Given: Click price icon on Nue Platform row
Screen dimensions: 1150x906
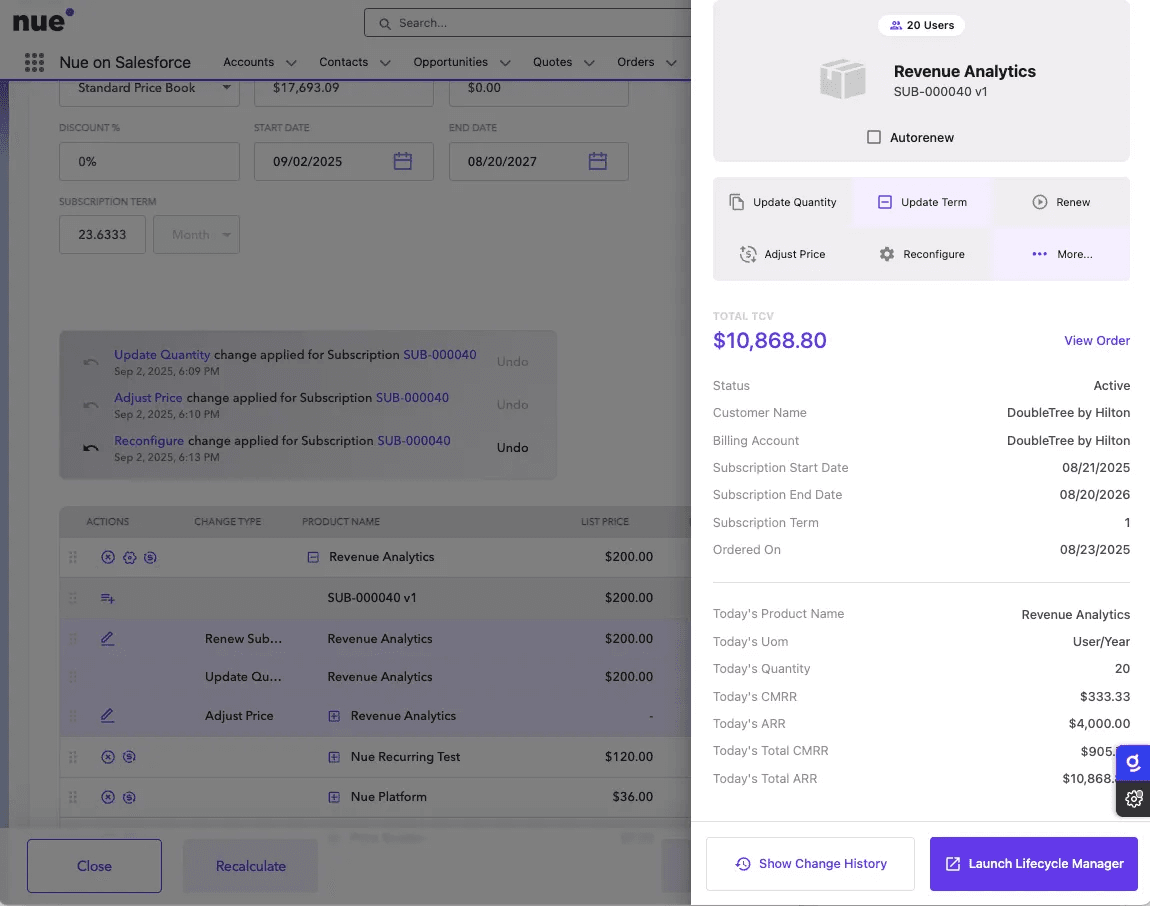Looking at the screenshot, I should coord(129,797).
